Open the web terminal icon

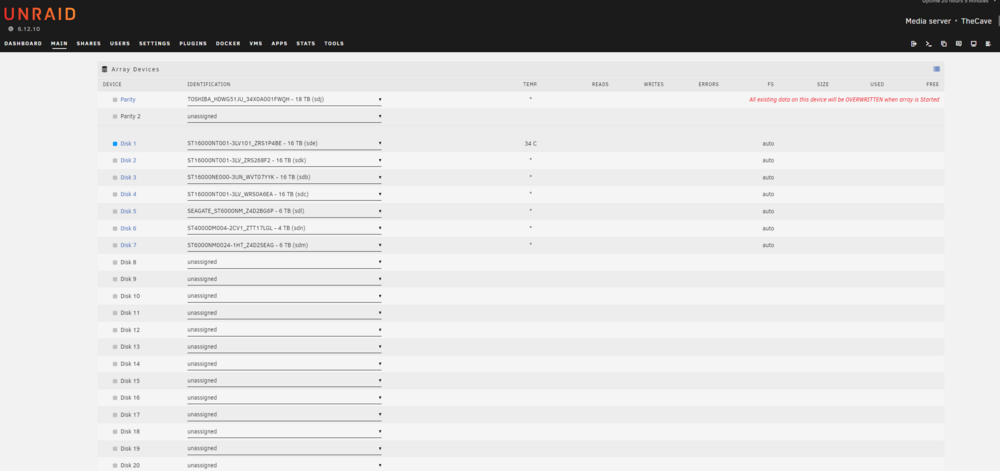[929, 44]
